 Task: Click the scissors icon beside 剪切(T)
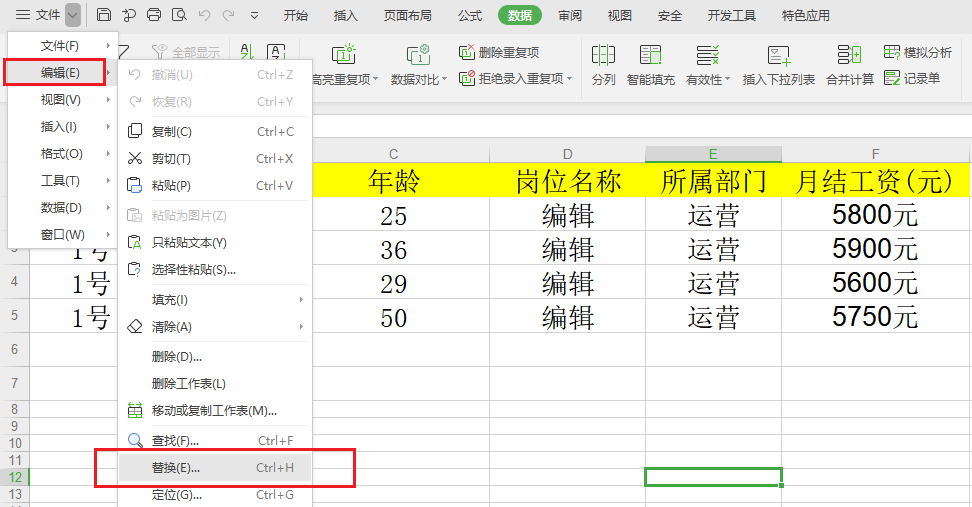click(x=135, y=159)
